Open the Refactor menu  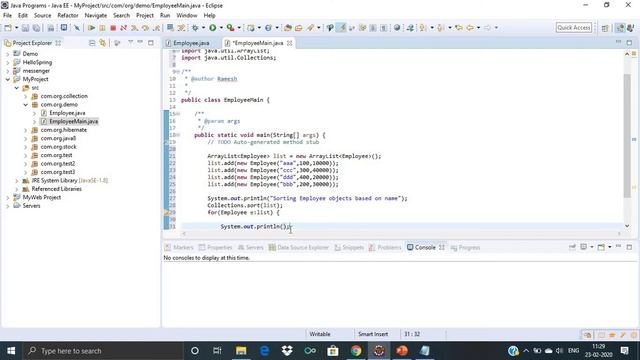[x=68, y=16]
